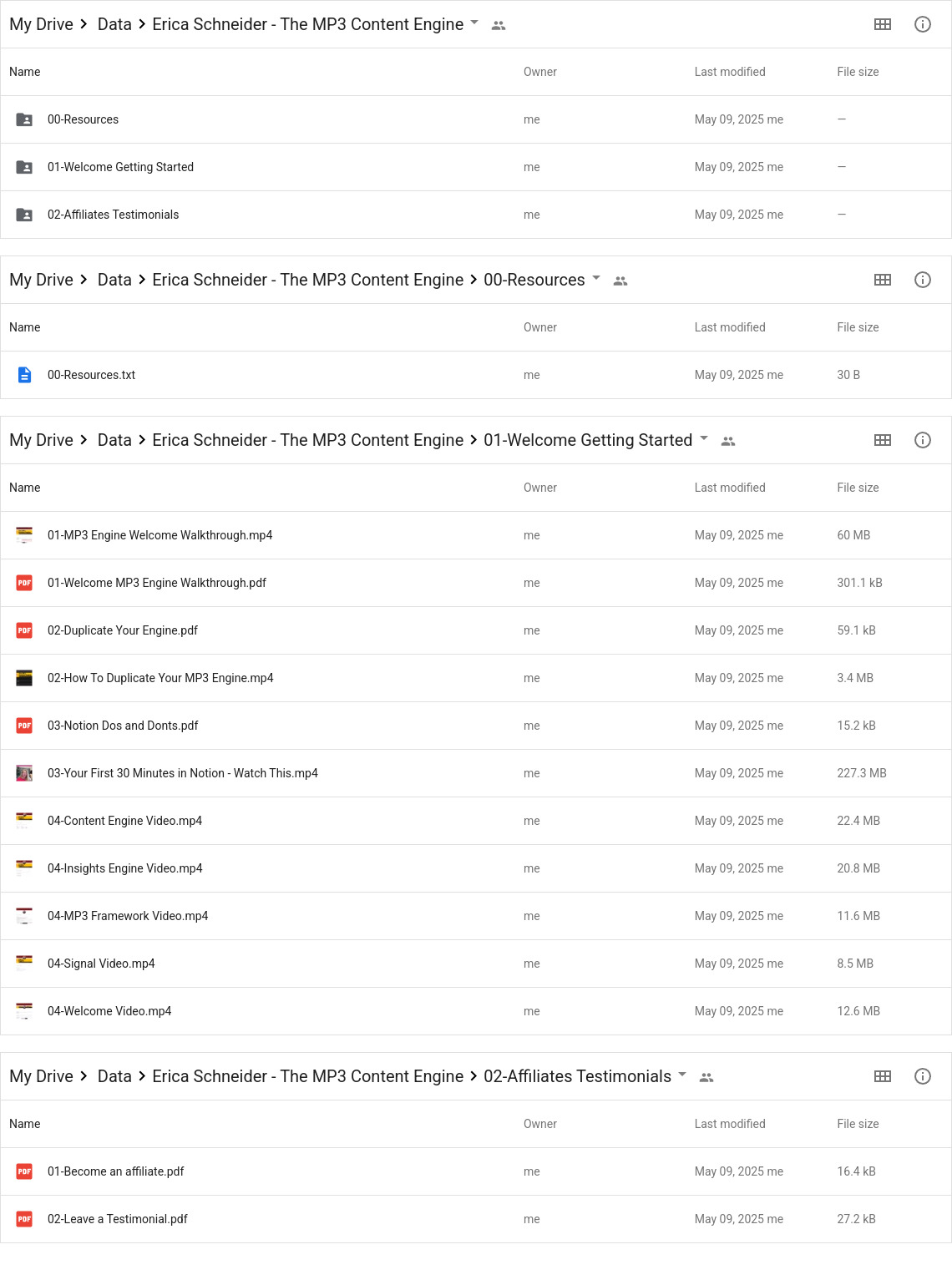Go to My Drive in 01-Welcome Getting Started breadcrumb

coord(41,440)
